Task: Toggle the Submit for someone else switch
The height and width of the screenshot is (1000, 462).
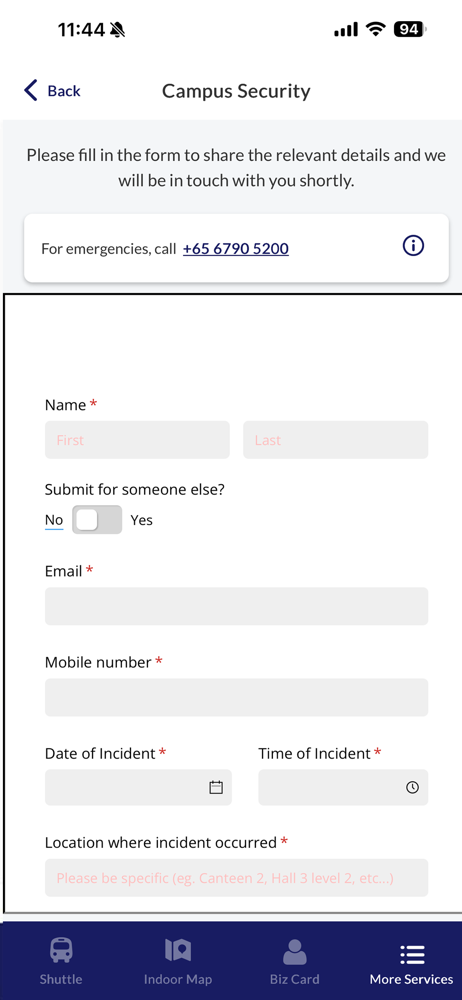Action: coord(97,520)
